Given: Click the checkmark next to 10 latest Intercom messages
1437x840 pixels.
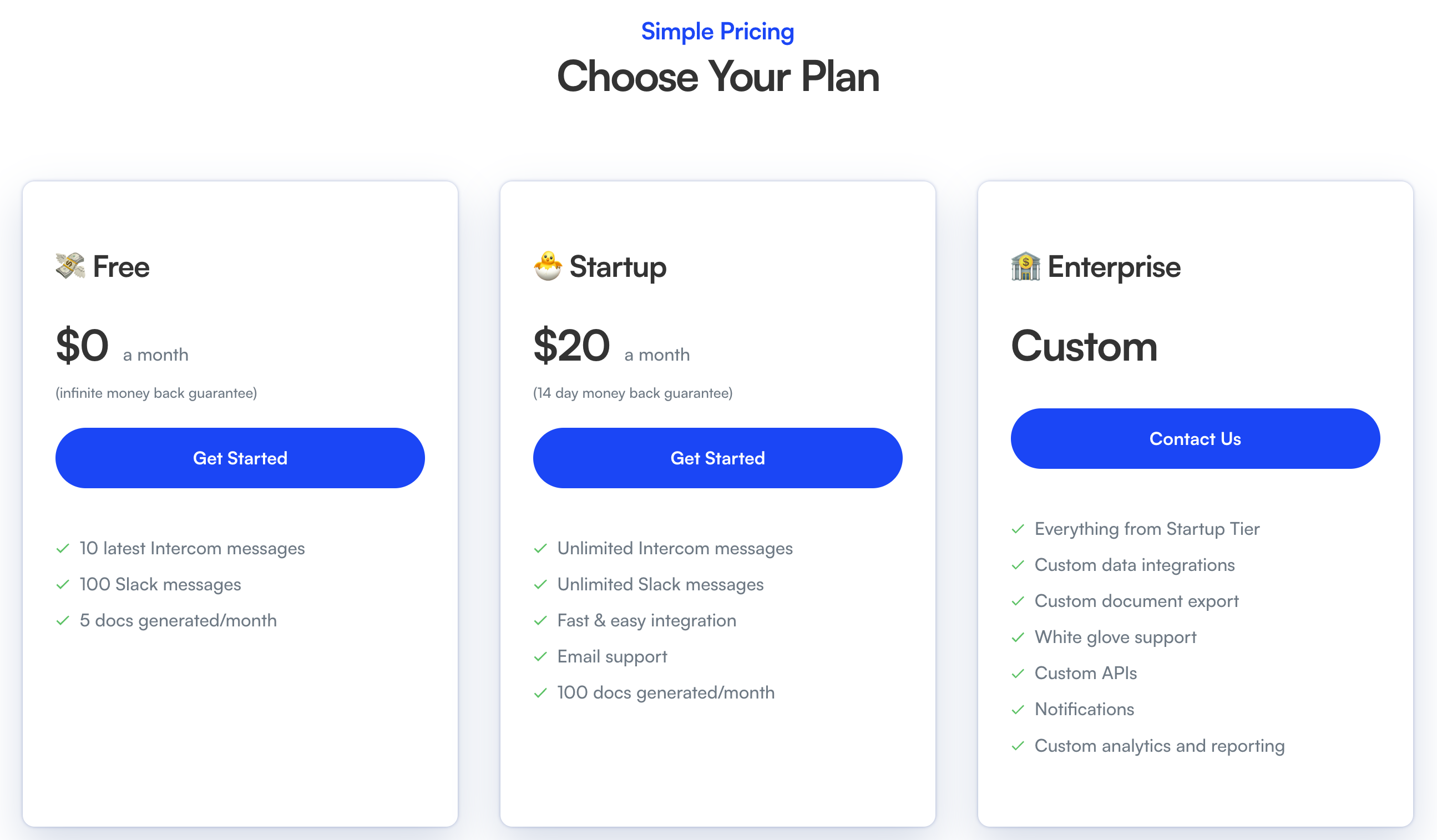Looking at the screenshot, I should tap(63, 548).
